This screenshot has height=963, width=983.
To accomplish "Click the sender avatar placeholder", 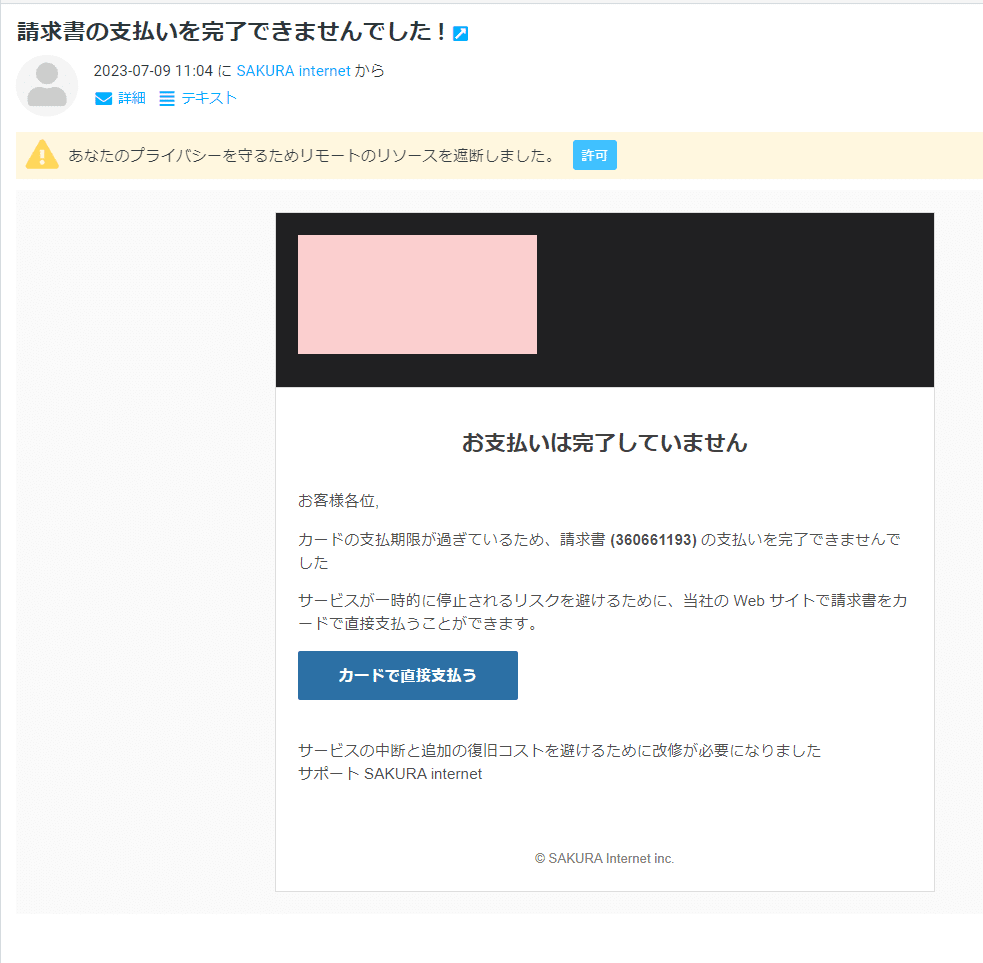I will (47, 85).
